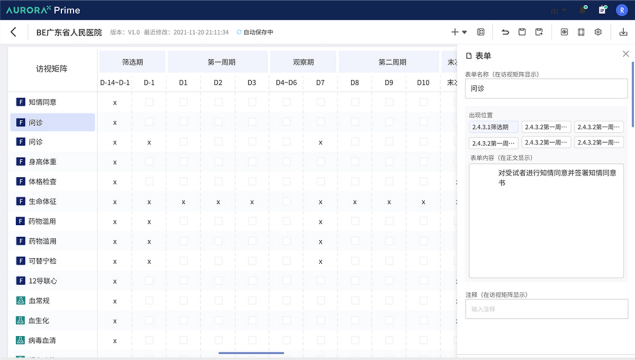Select the 2.4.3.1筛选期 position tag
This screenshot has width=635, height=360.
tap(494, 127)
